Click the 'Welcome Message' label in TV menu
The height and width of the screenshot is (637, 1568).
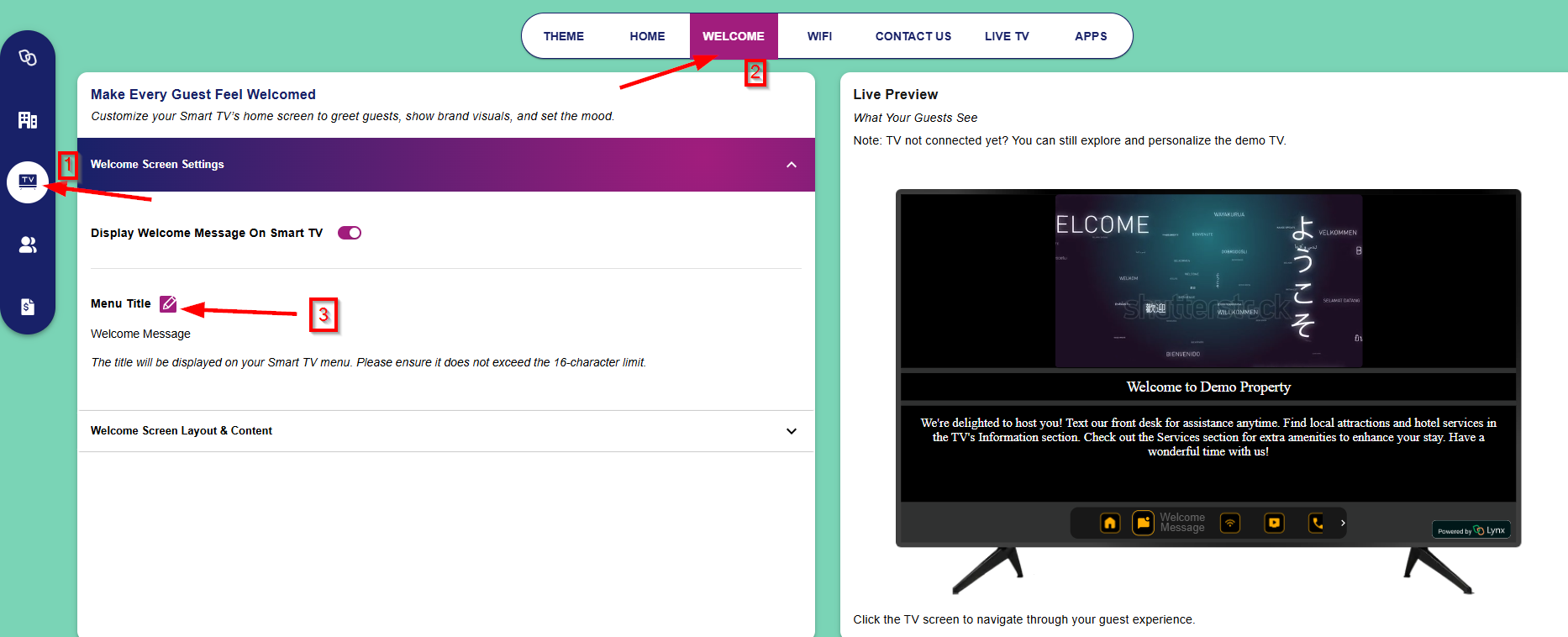[1182, 523]
